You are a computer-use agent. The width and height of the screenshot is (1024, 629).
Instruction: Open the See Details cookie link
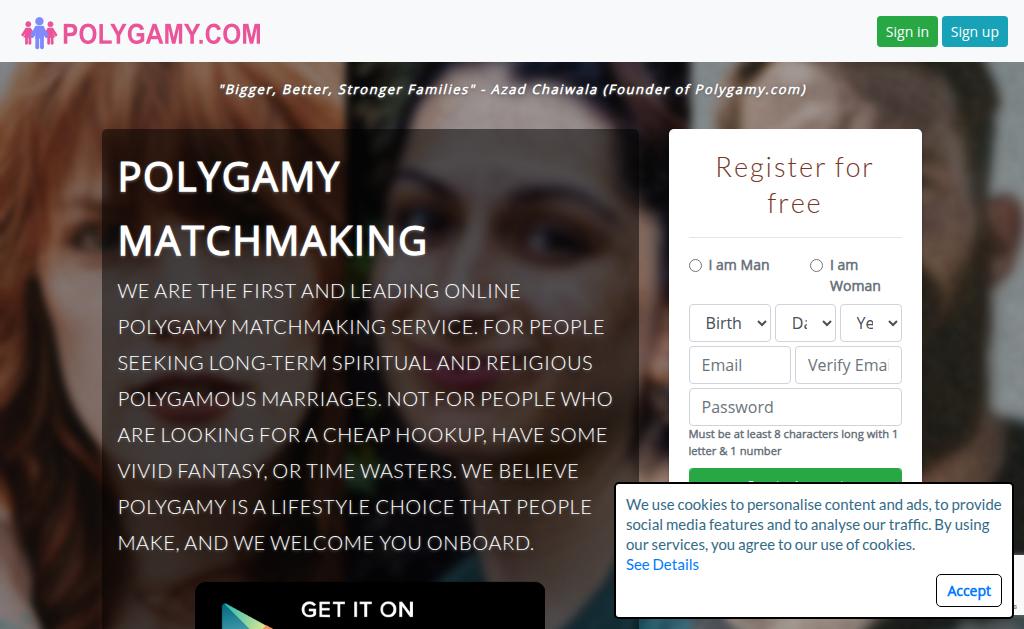pos(662,564)
